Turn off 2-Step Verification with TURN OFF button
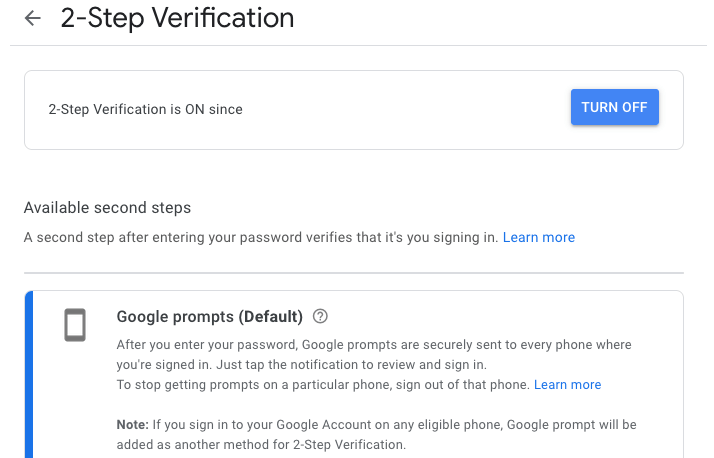714x458 pixels. [615, 107]
